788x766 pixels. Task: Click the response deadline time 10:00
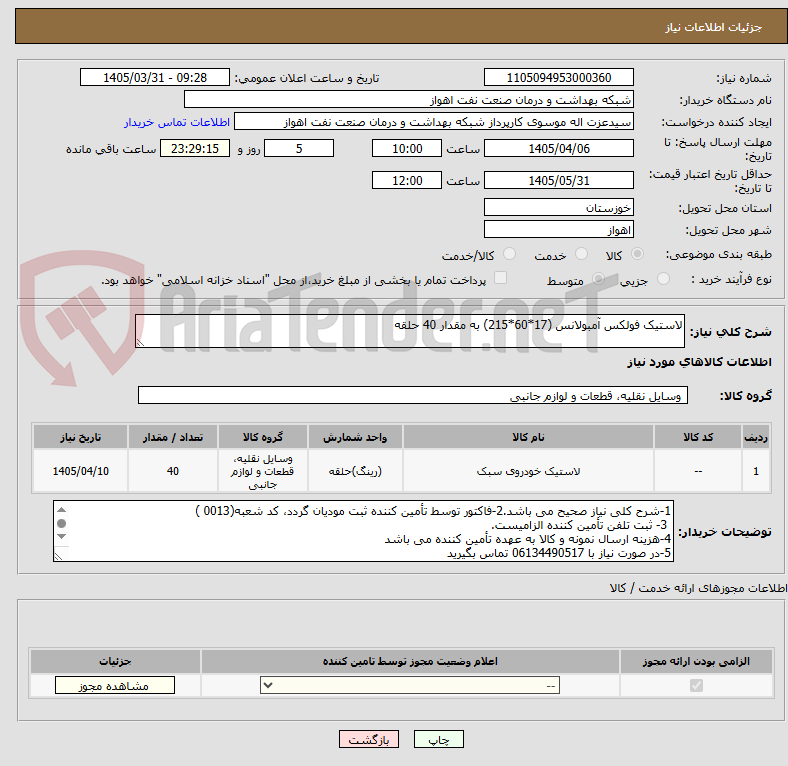pyautogui.click(x=407, y=148)
